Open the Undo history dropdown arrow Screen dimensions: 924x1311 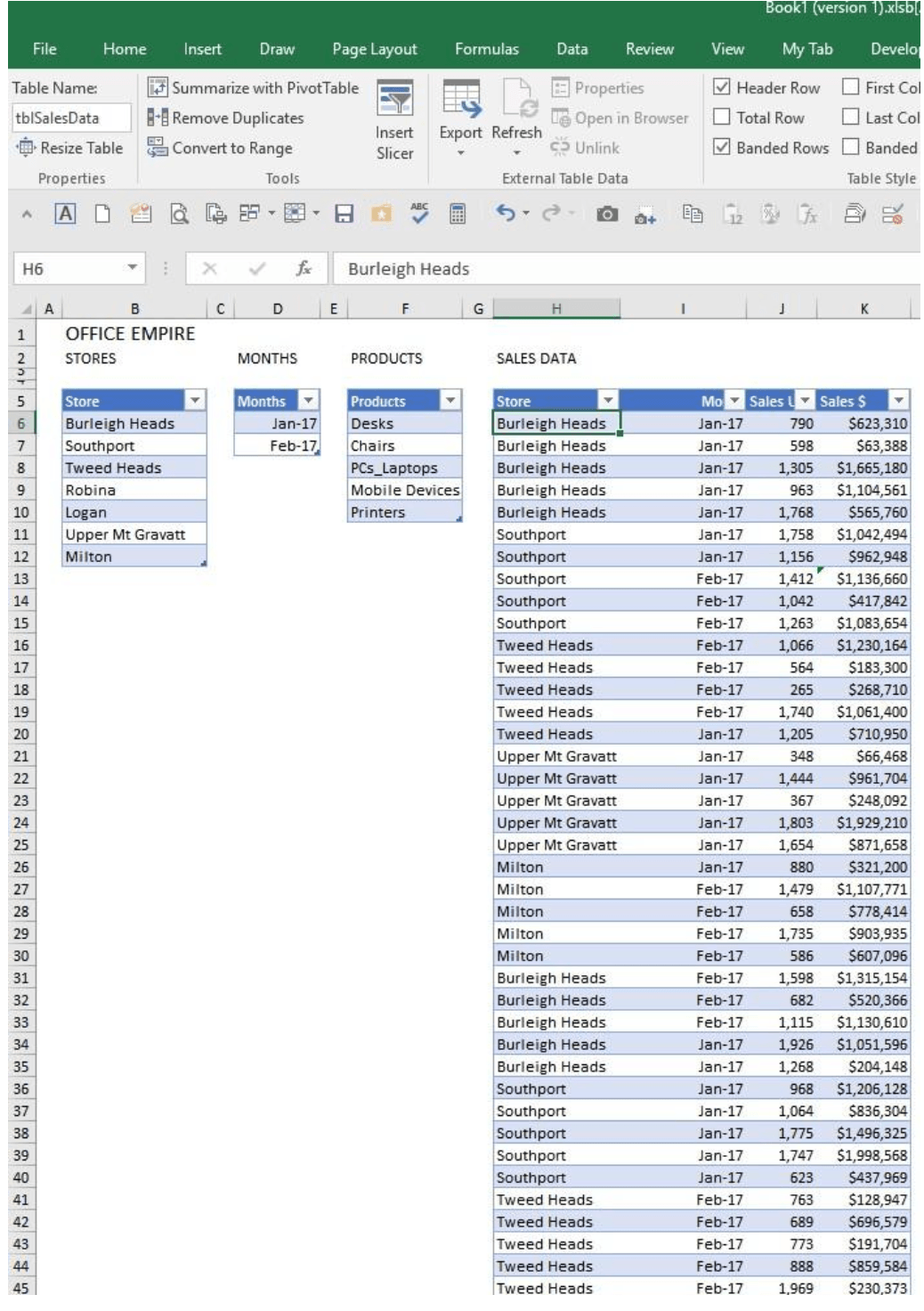click(x=526, y=214)
